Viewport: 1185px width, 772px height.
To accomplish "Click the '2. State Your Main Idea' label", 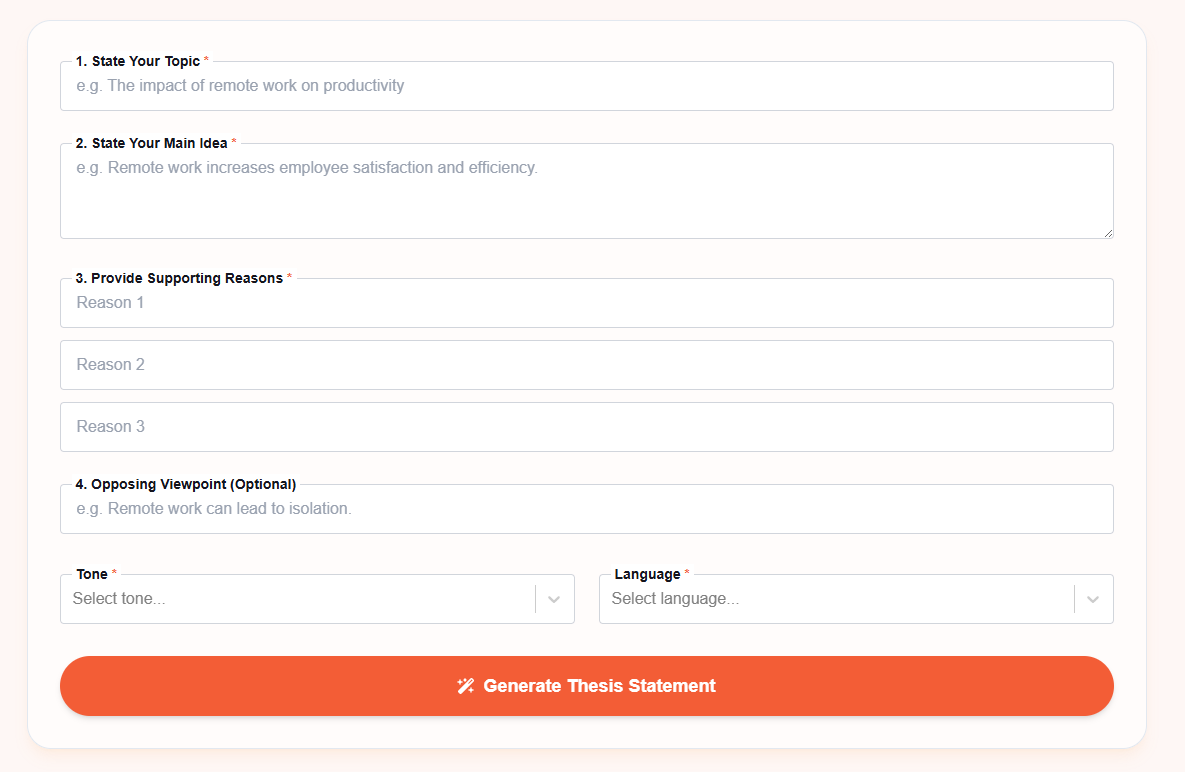I will tap(151, 143).
